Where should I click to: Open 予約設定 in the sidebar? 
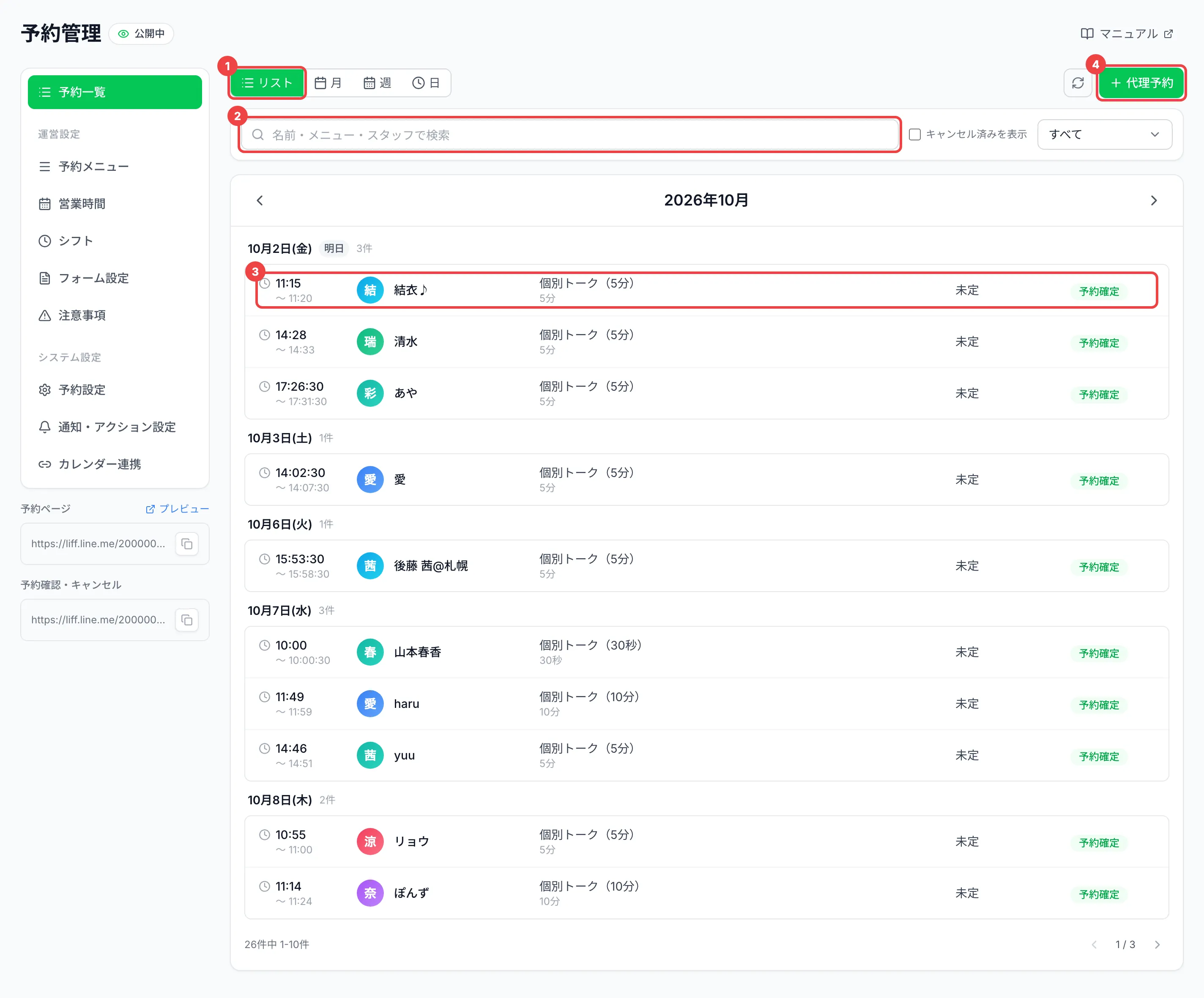click(115, 390)
